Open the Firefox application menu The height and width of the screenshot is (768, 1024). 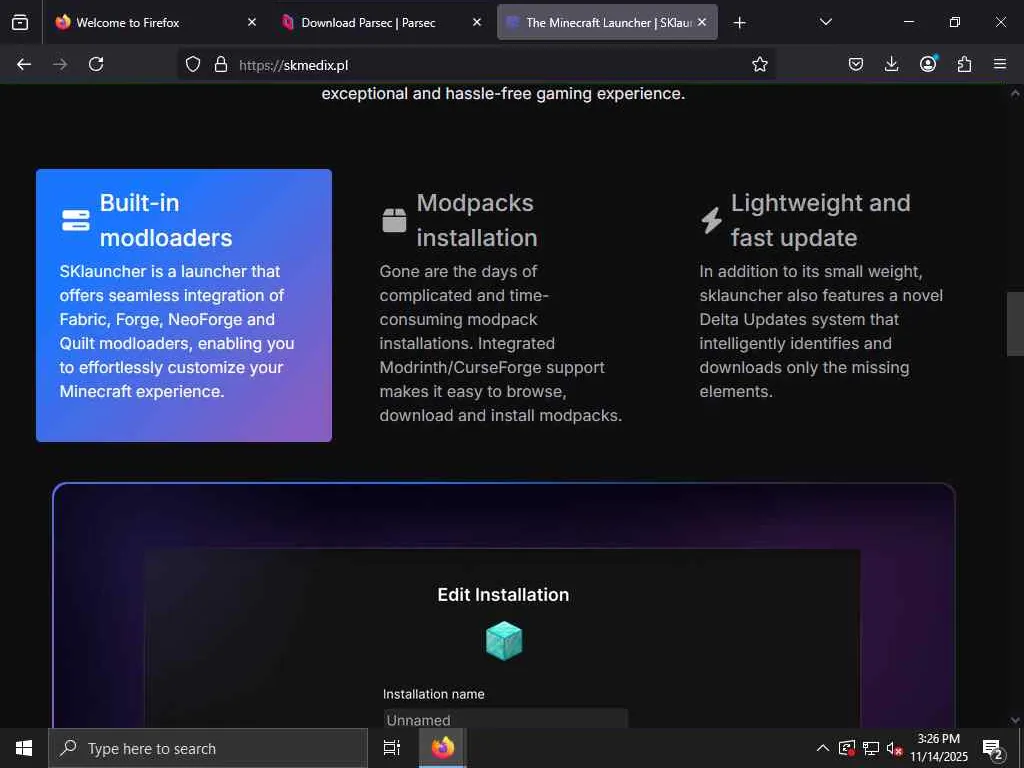click(1000, 64)
